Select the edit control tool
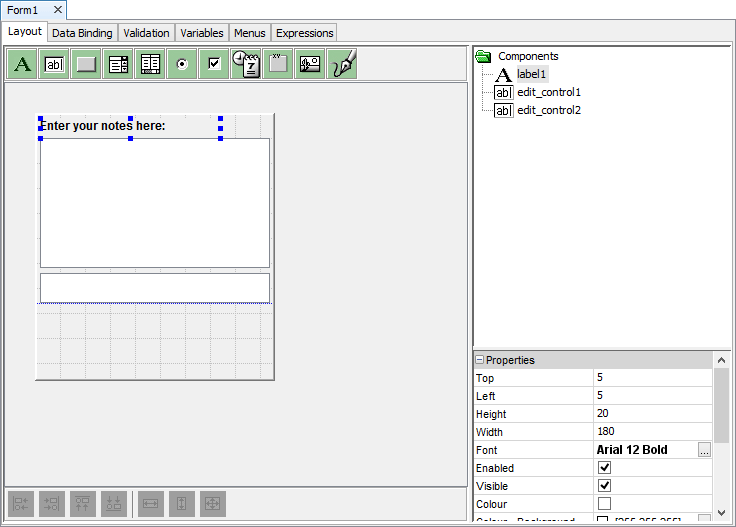Image resolution: width=736 pixels, height=527 pixels. pos(55,64)
